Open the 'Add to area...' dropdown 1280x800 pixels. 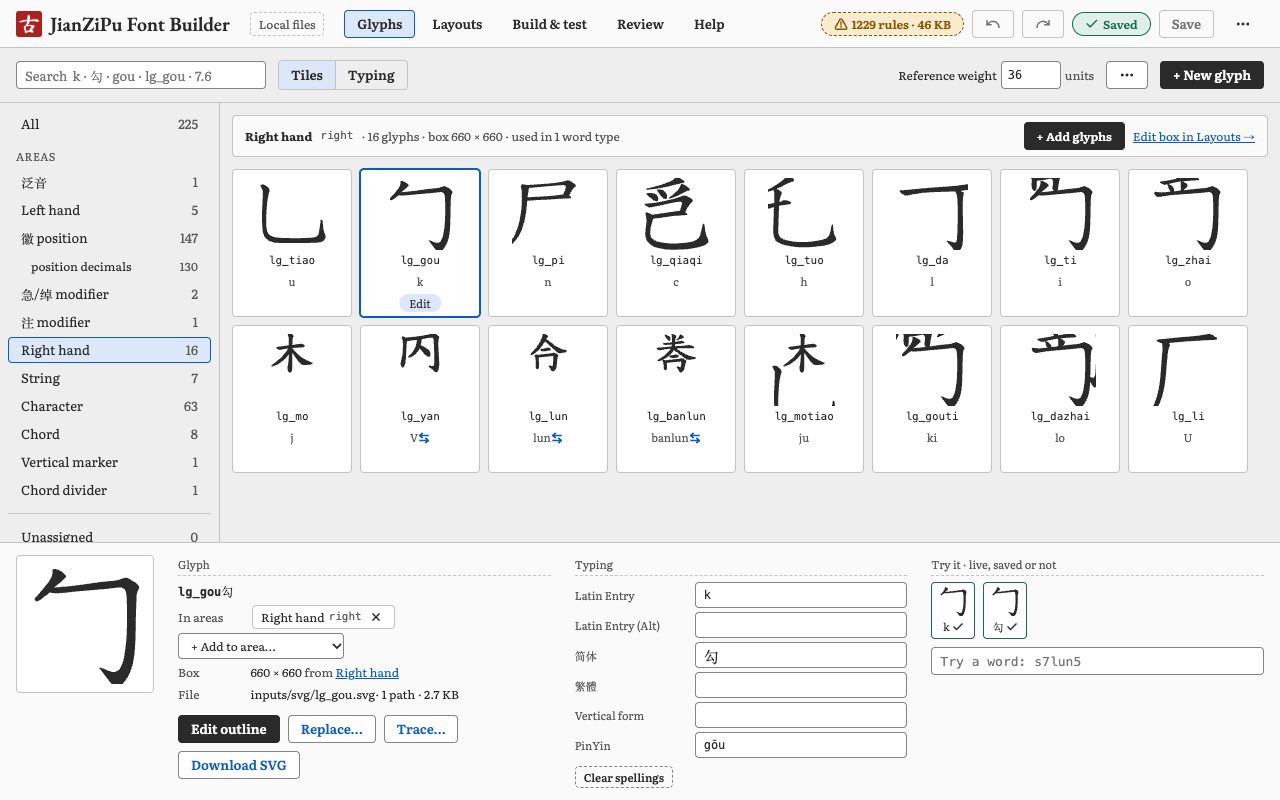point(261,646)
